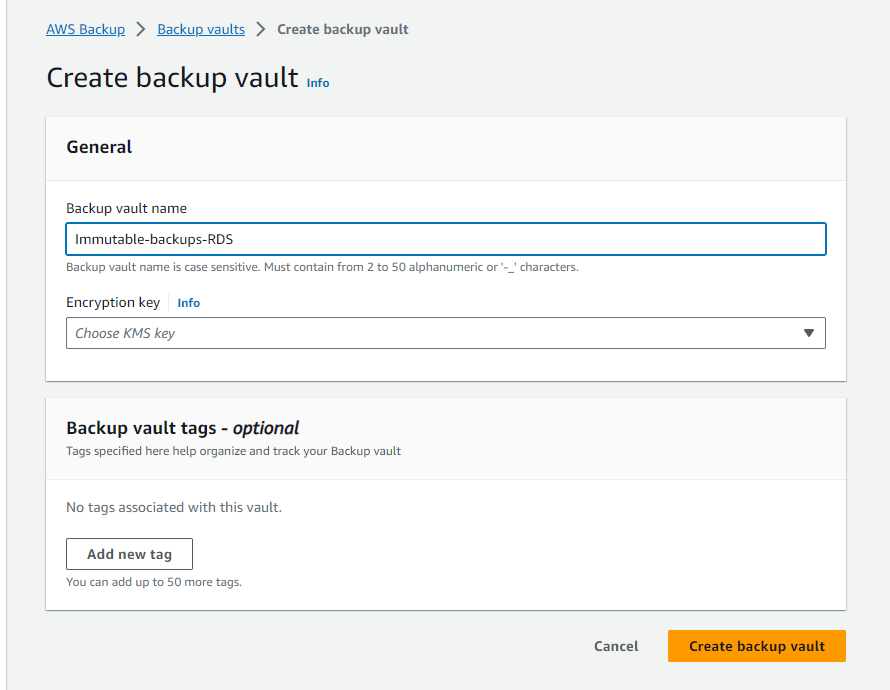Screen dimensions: 890x690
Task: Click the chevron after AWS Backup breadcrumb
Action: [141, 29]
